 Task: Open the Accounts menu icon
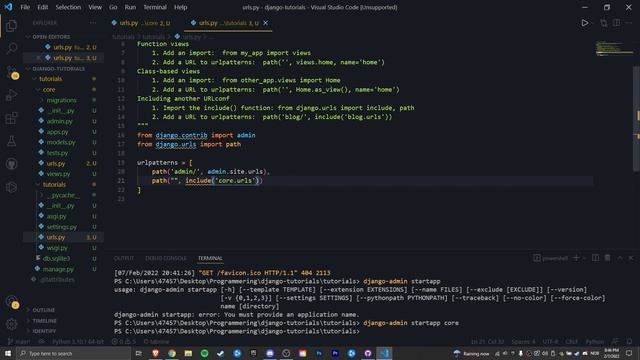pyautogui.click(x=12, y=302)
